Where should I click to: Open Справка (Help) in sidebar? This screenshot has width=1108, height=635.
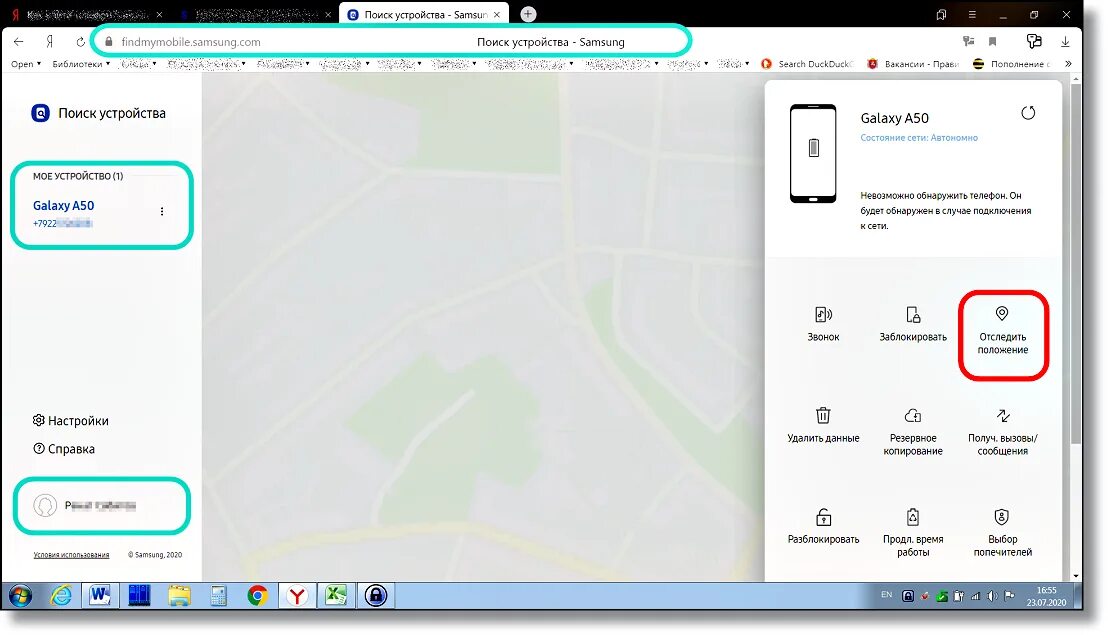click(64, 449)
